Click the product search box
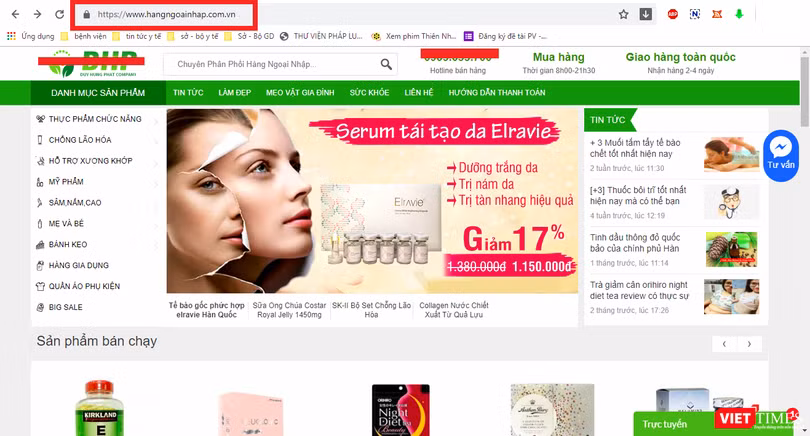 point(280,64)
